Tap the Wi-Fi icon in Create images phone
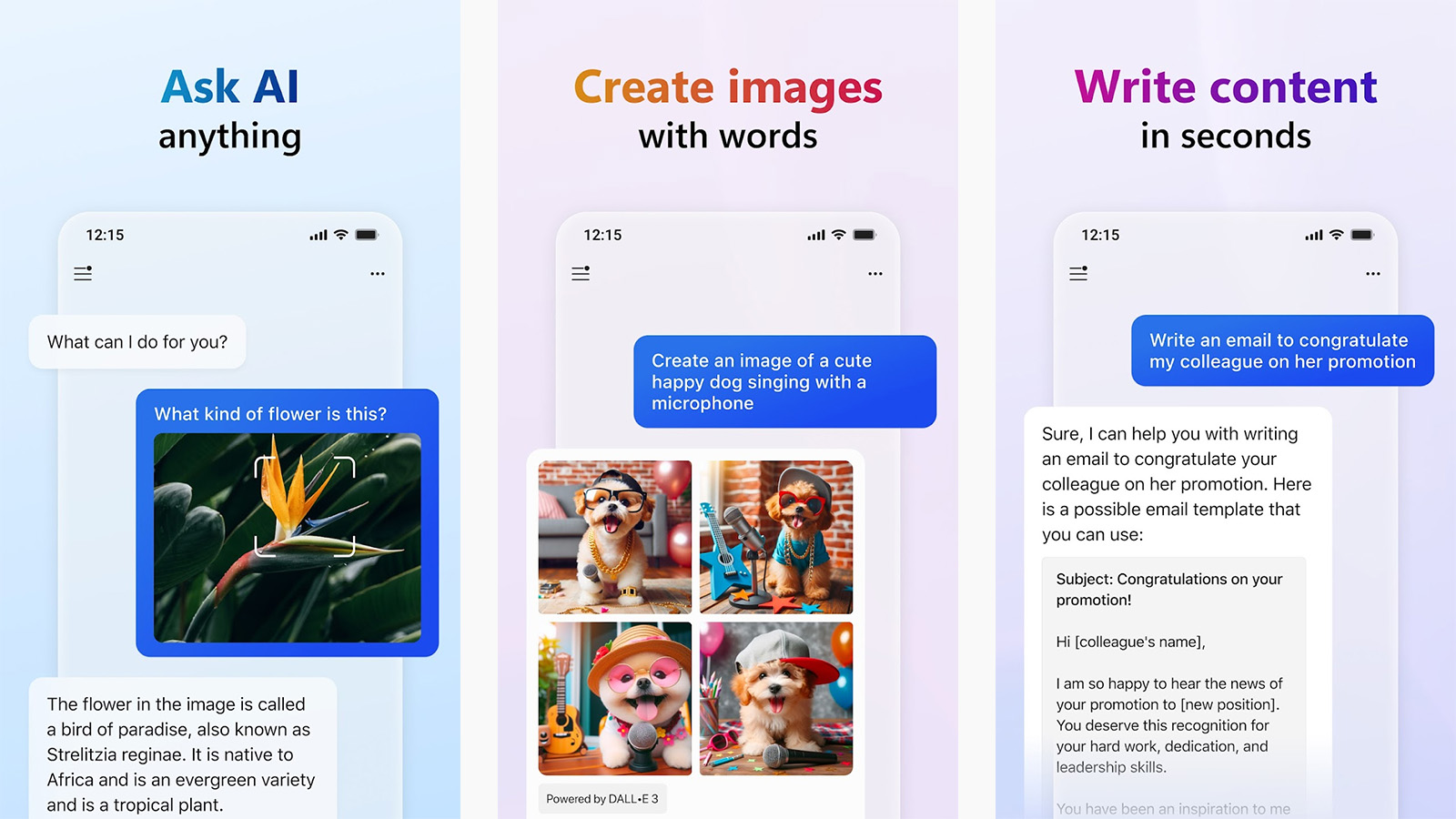The height and width of the screenshot is (819, 1456). click(x=839, y=235)
